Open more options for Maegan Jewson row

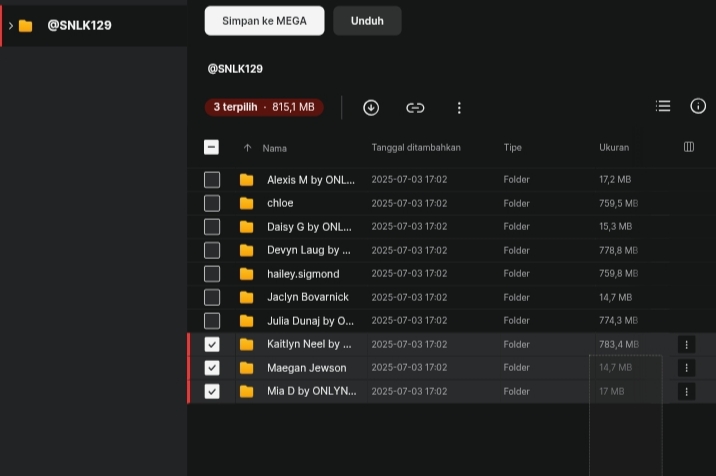[686, 368]
